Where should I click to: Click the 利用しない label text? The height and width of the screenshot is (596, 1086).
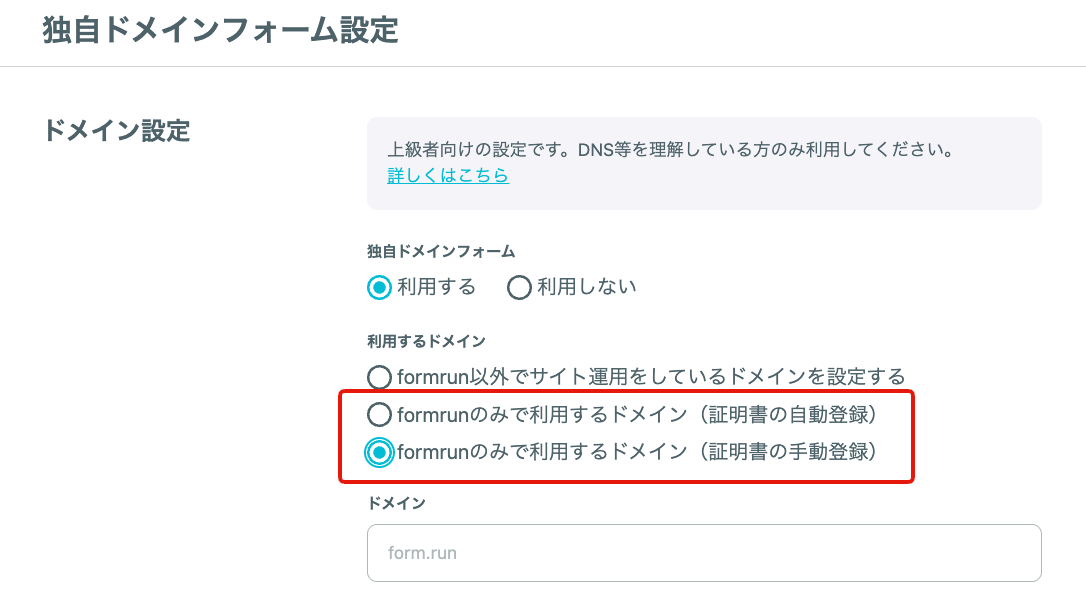(x=587, y=287)
